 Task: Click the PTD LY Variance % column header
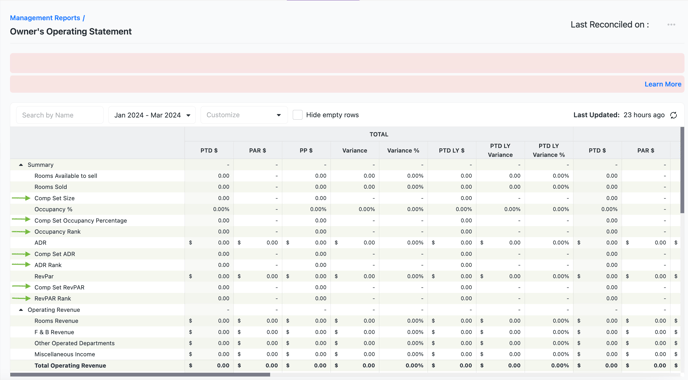549,151
